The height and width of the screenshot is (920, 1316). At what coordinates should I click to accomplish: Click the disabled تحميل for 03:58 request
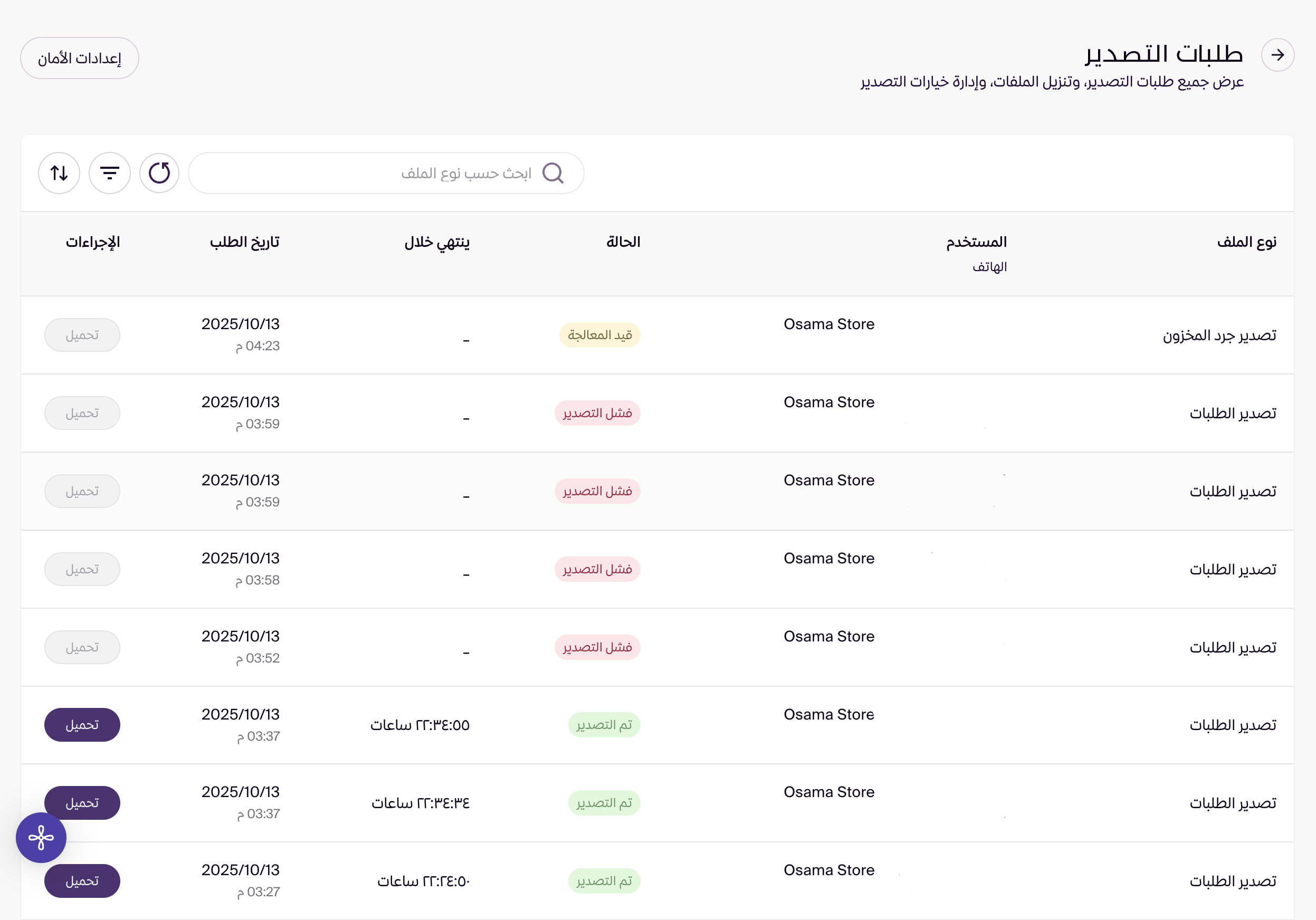(82, 569)
